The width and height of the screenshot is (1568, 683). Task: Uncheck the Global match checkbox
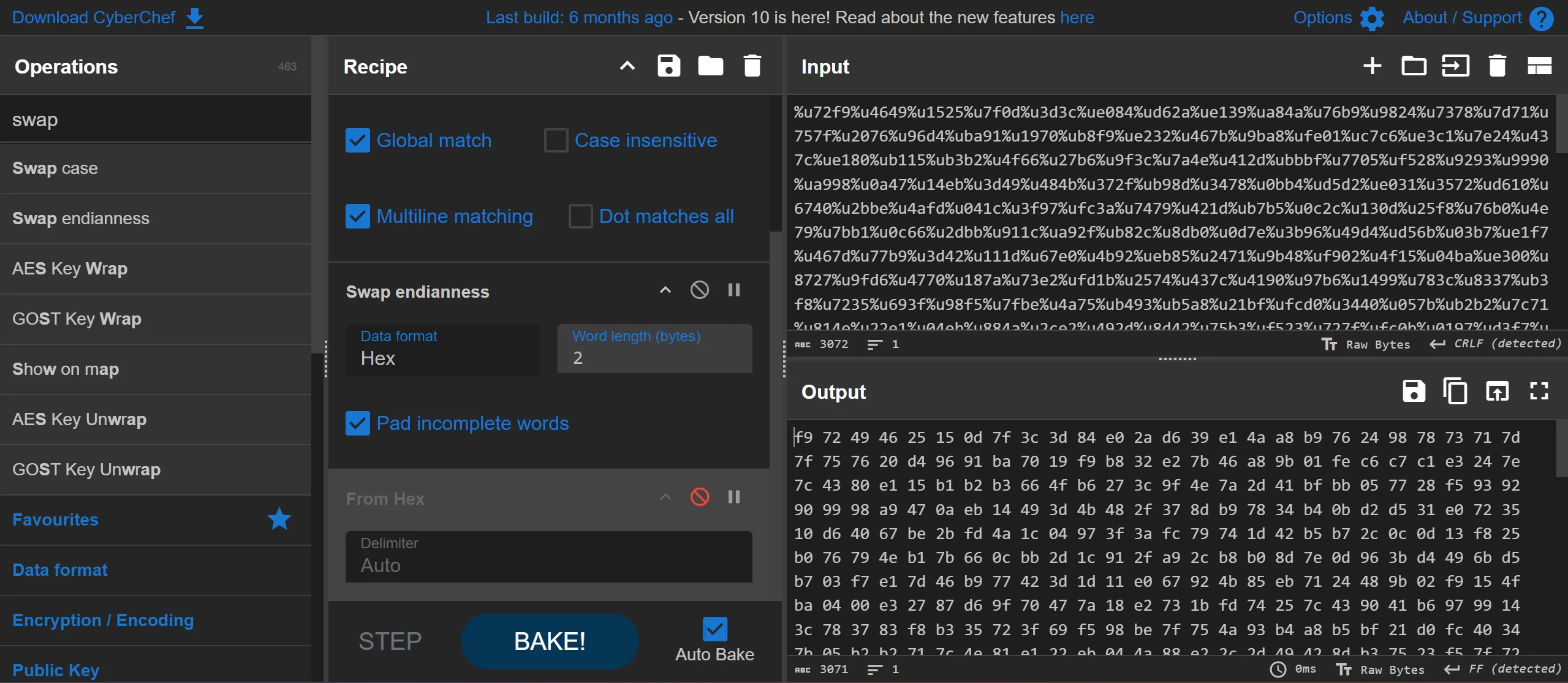coord(358,140)
